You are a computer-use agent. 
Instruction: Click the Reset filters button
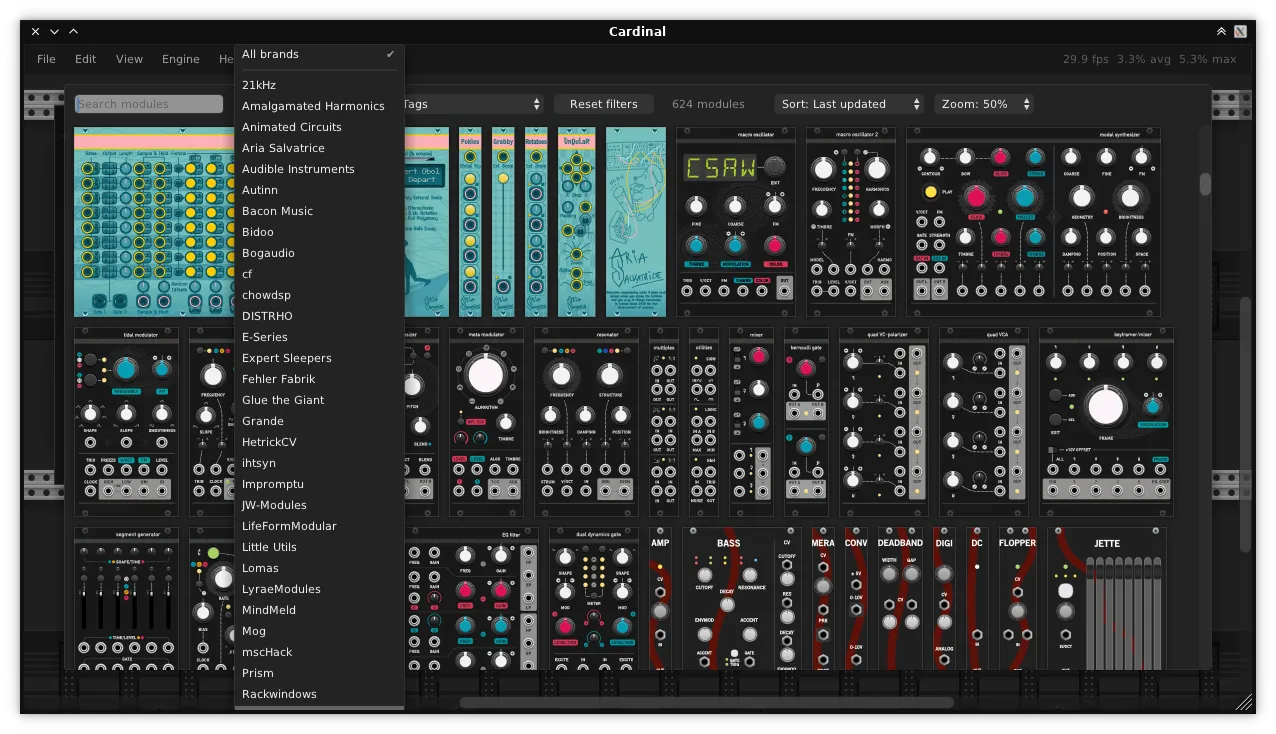[x=603, y=104]
